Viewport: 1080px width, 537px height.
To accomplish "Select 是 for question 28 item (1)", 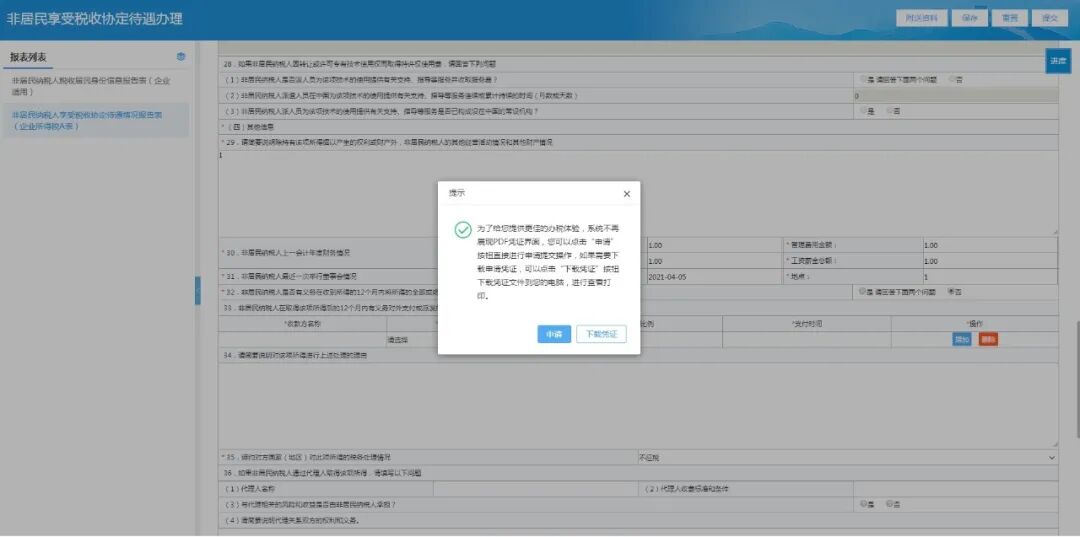I will tap(863, 79).
